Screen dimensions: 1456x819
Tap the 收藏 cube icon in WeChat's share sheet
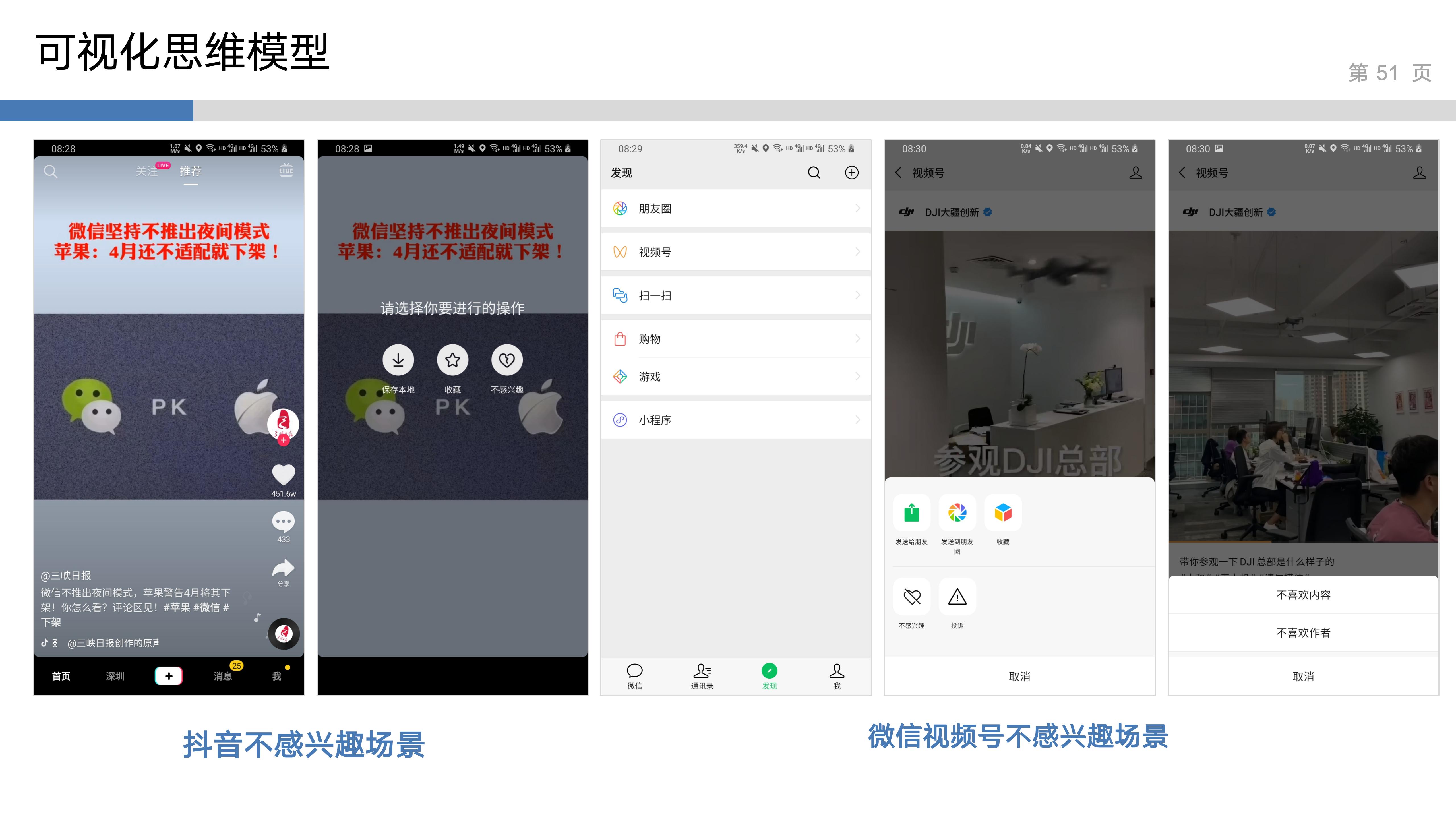coord(1003,513)
